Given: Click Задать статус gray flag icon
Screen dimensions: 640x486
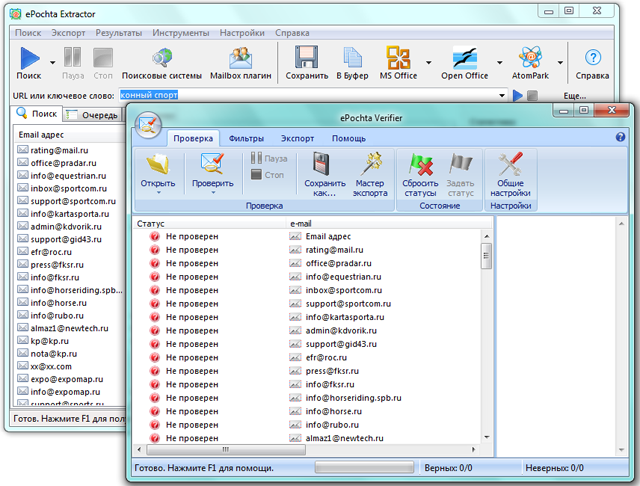Looking at the screenshot, I should [x=460, y=164].
